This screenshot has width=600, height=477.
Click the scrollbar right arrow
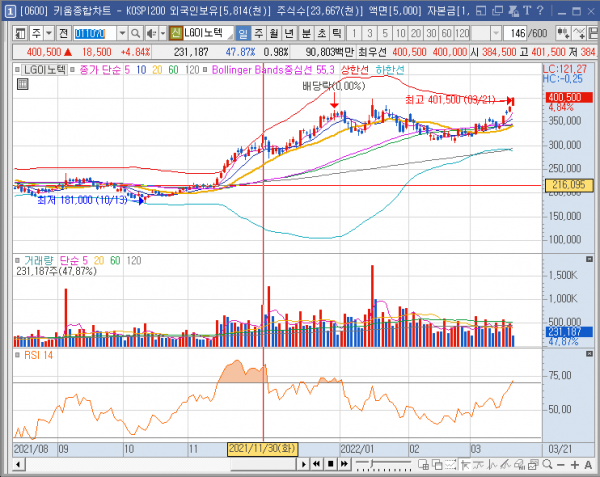click(303, 465)
